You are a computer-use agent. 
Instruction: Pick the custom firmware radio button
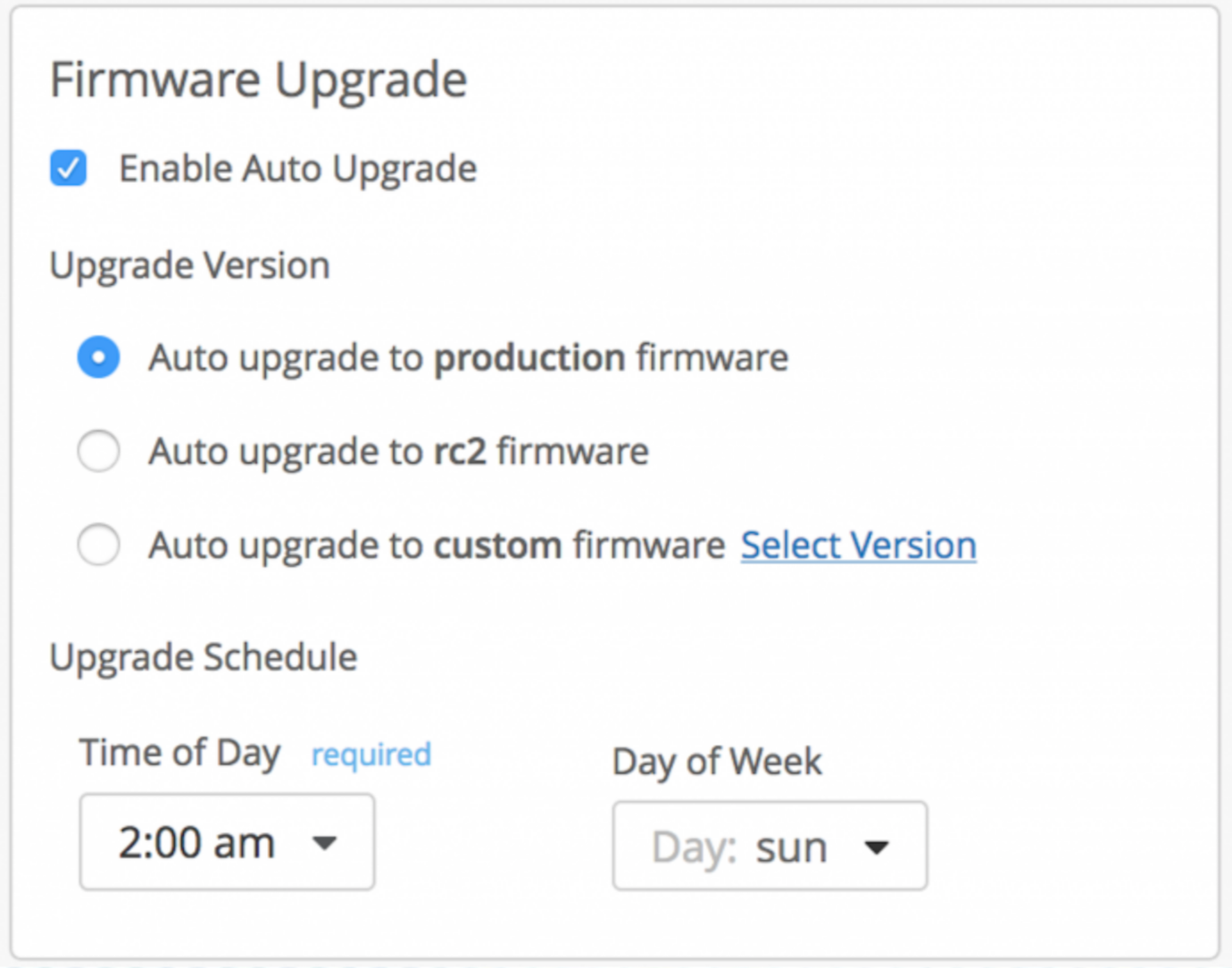98,545
